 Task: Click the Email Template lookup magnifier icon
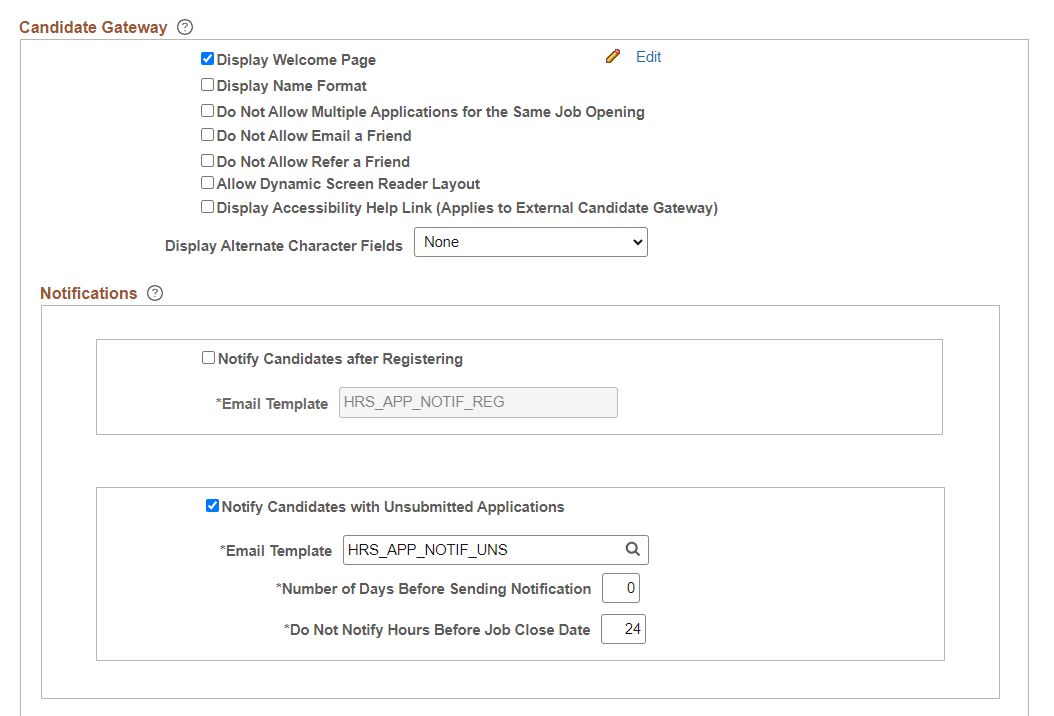pyautogui.click(x=633, y=549)
